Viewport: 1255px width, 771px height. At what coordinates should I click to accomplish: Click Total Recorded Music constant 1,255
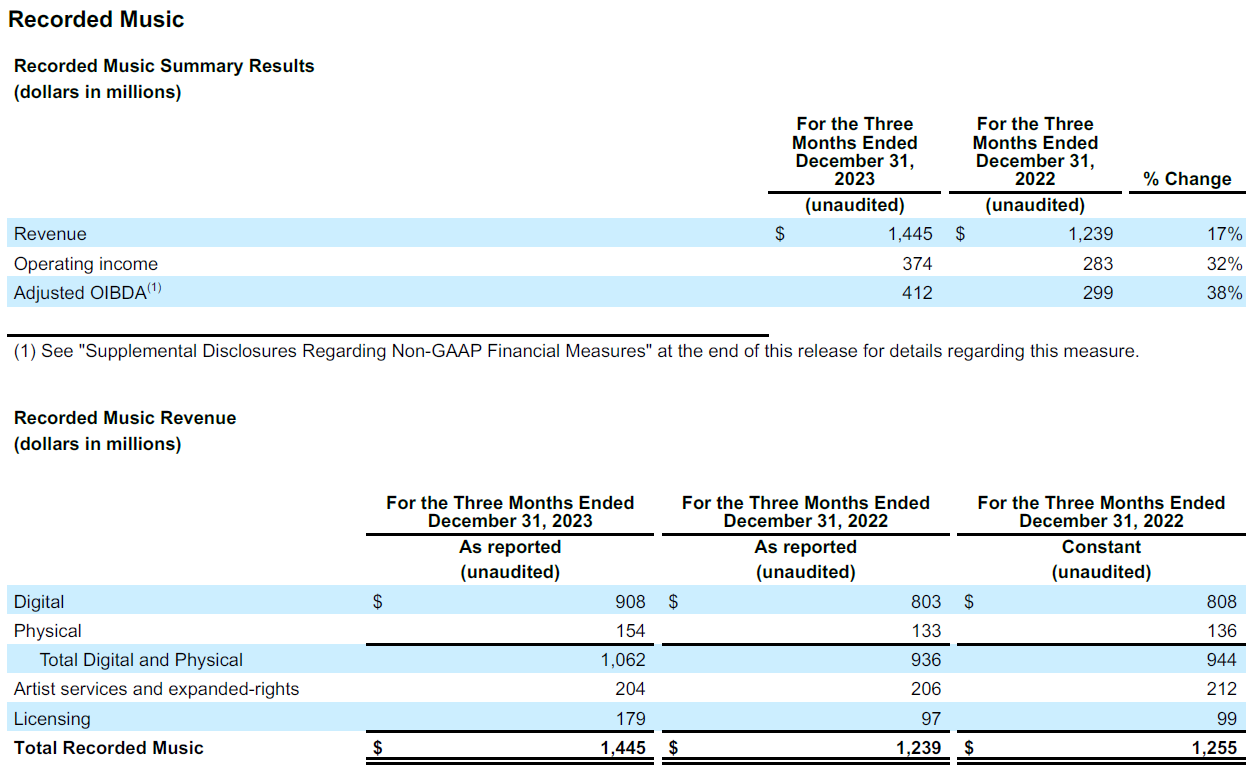pos(1213,748)
